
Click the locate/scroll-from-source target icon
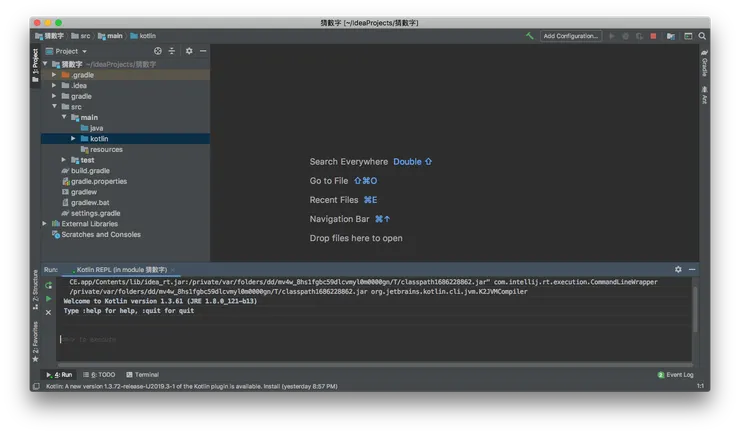click(x=157, y=51)
